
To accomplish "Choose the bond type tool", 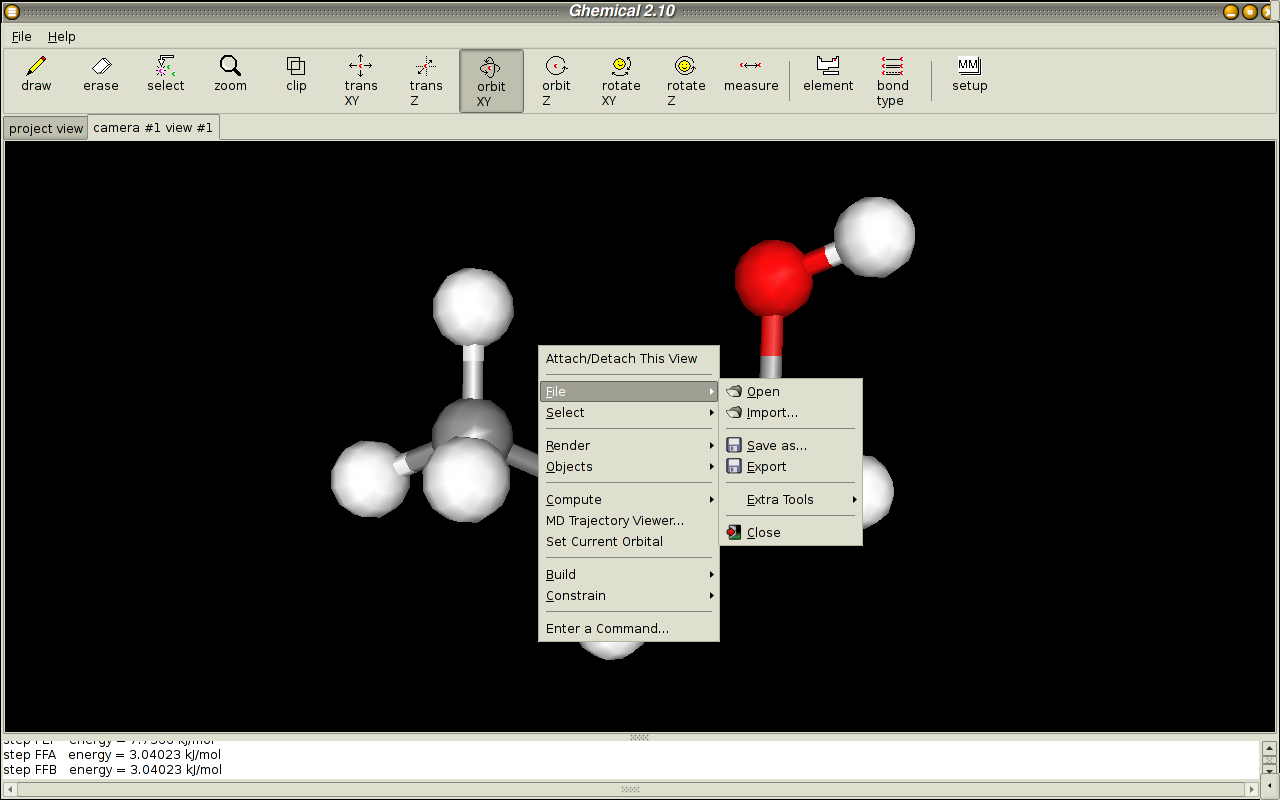I will tap(892, 80).
